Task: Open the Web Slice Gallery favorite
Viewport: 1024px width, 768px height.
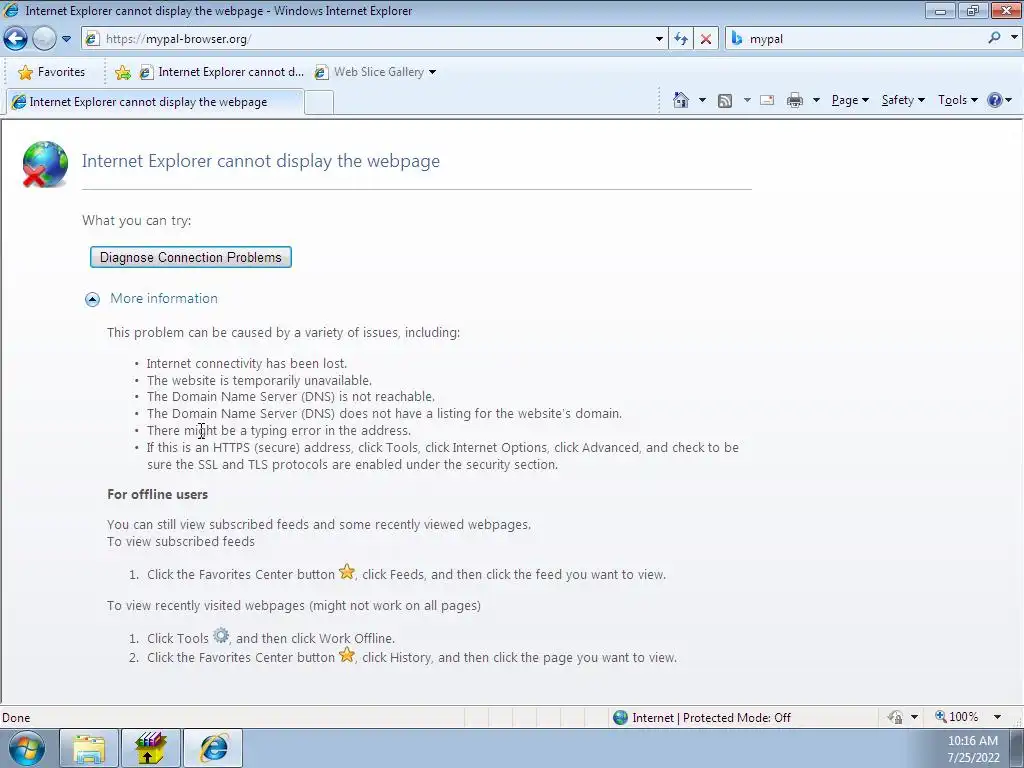Action: tap(376, 72)
